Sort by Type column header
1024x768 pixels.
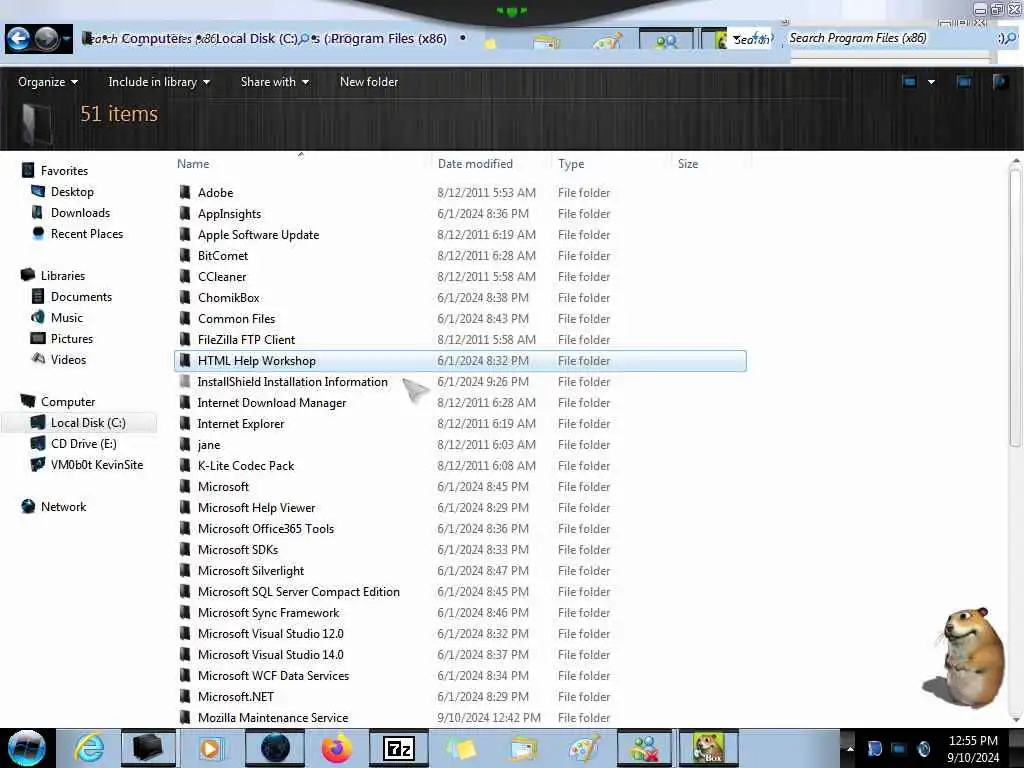571,164
